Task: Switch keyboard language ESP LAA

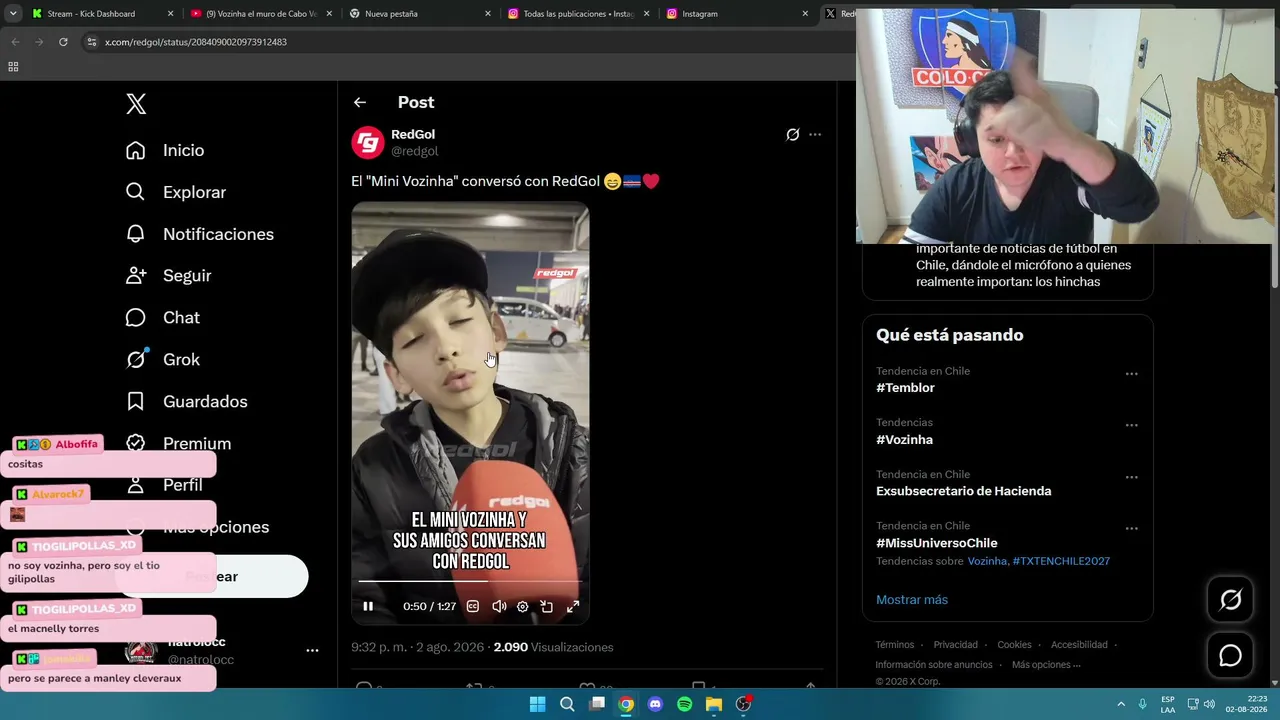Action: point(1168,704)
